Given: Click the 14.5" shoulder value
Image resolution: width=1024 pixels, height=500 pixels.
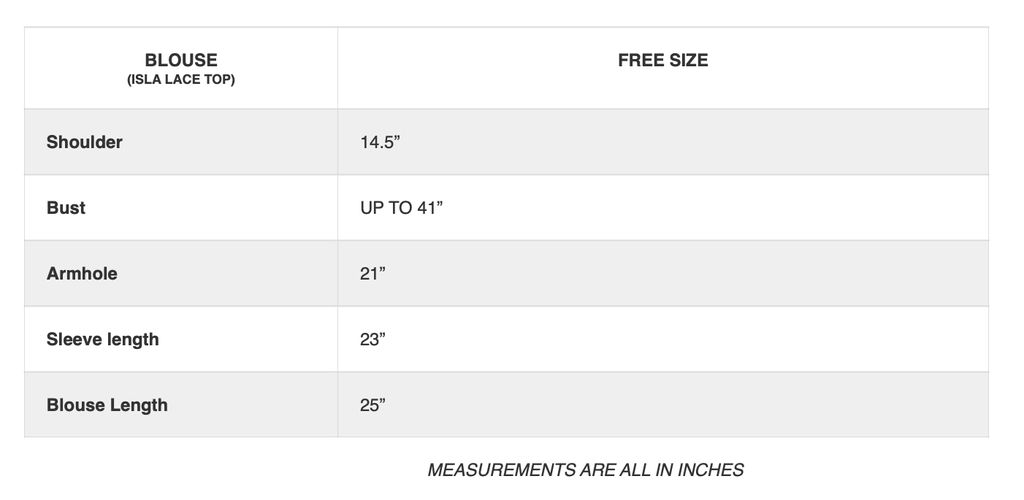Looking at the screenshot, I should (x=379, y=143).
